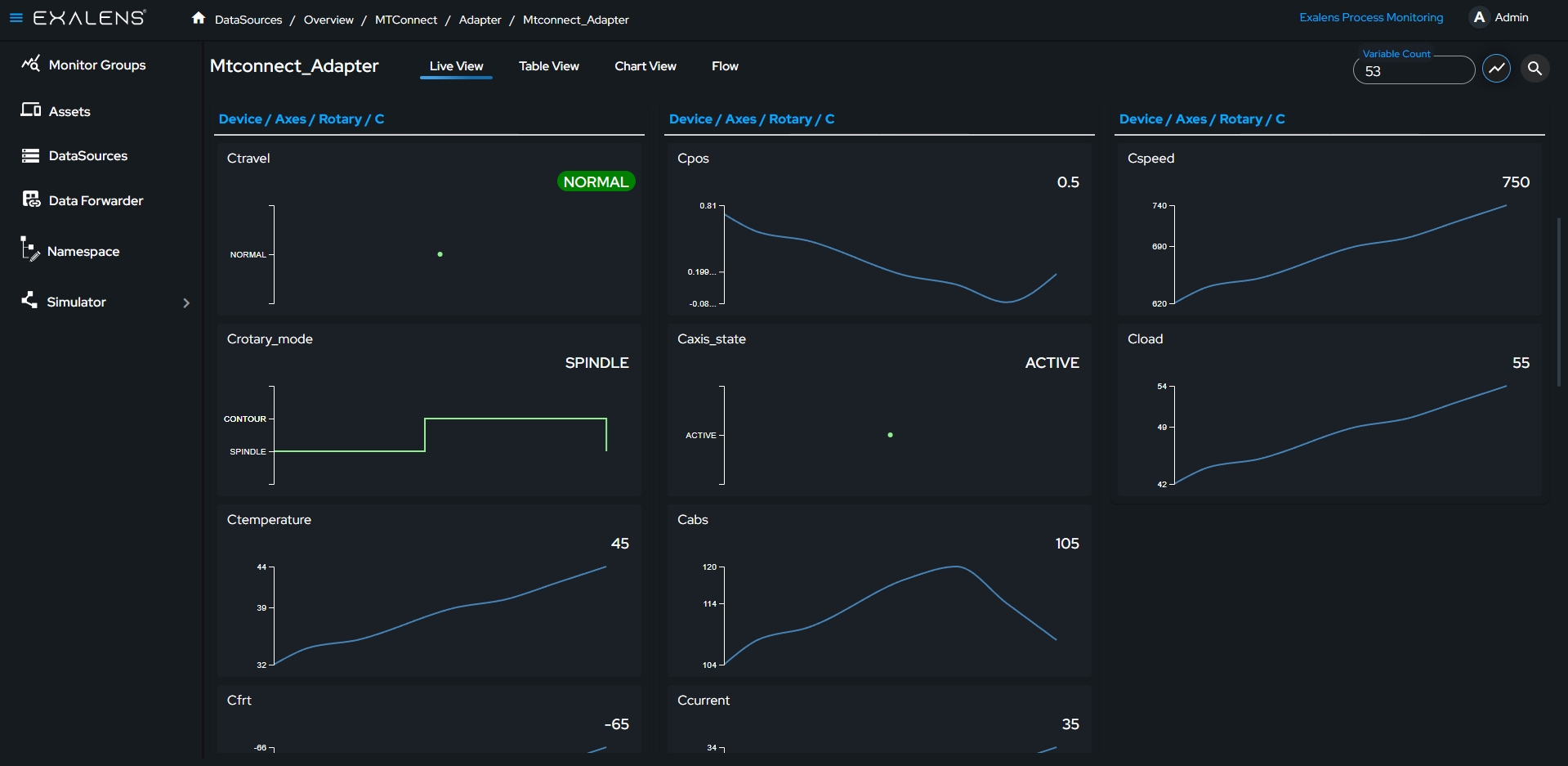Click the Cload value 55
Screen dimensions: 1568x766
[x=1521, y=362]
